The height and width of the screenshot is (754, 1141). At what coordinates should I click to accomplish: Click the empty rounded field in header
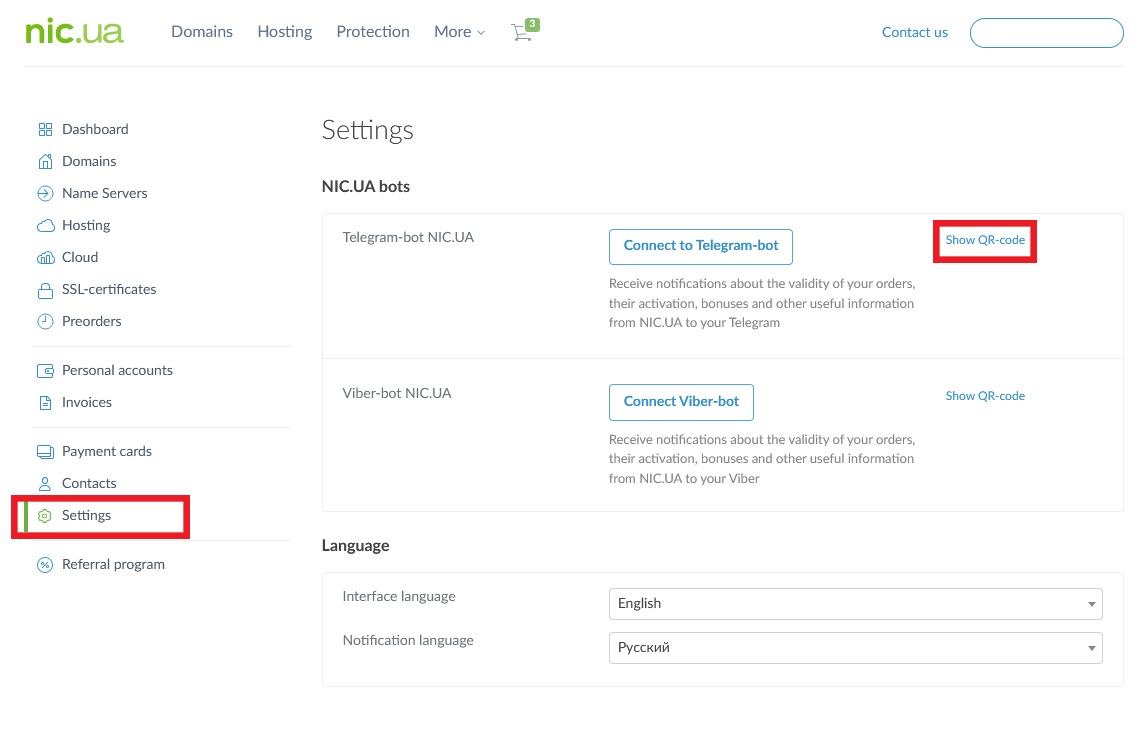point(1046,32)
